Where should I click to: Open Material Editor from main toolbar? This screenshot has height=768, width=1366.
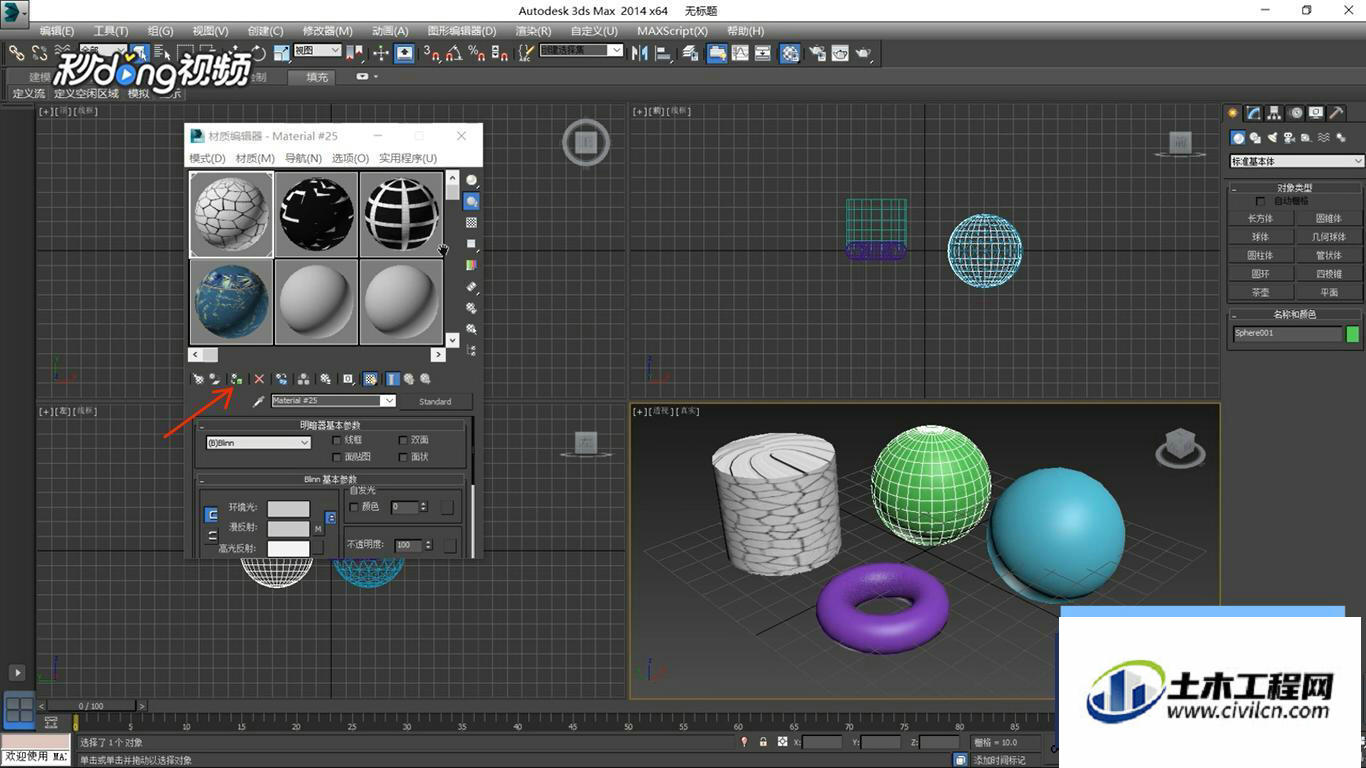(790, 53)
